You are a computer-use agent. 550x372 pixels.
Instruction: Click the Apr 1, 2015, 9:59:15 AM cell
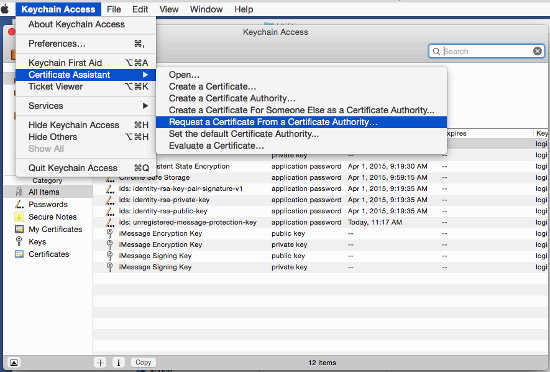(388, 177)
